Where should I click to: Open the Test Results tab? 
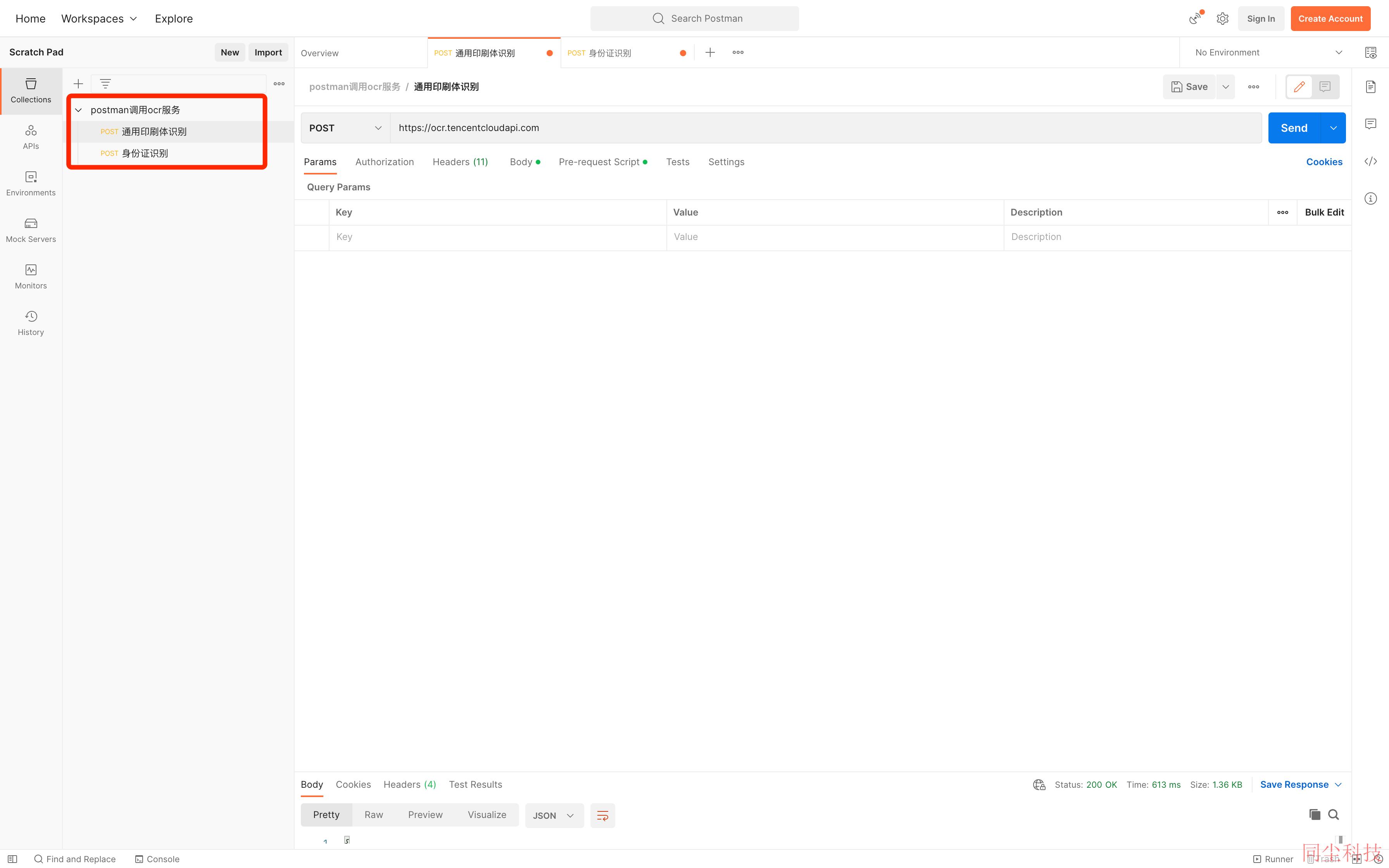[x=475, y=785]
